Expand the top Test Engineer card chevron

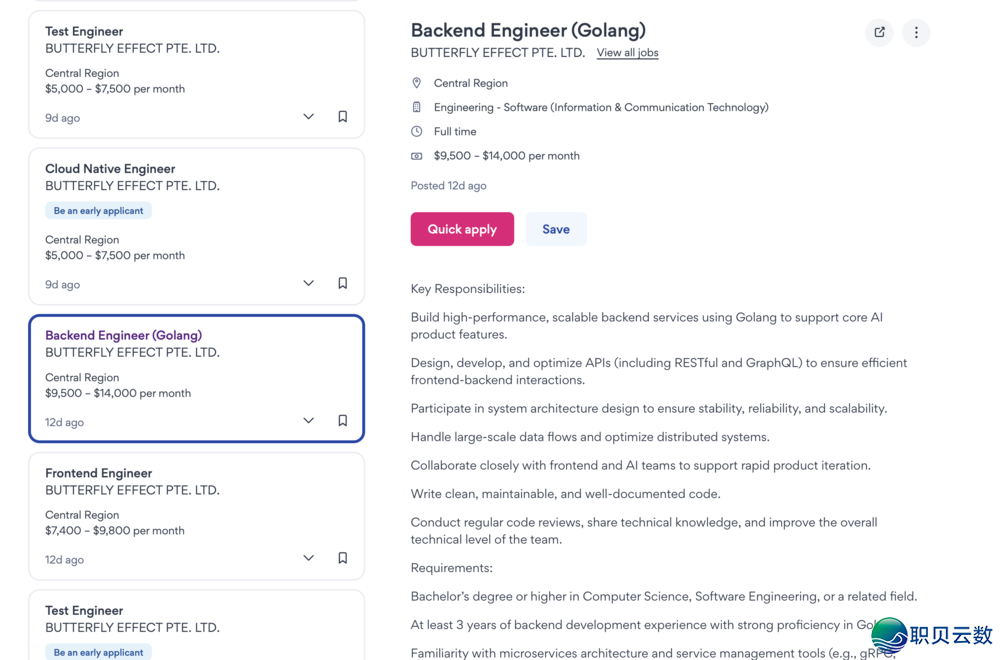[x=308, y=117]
